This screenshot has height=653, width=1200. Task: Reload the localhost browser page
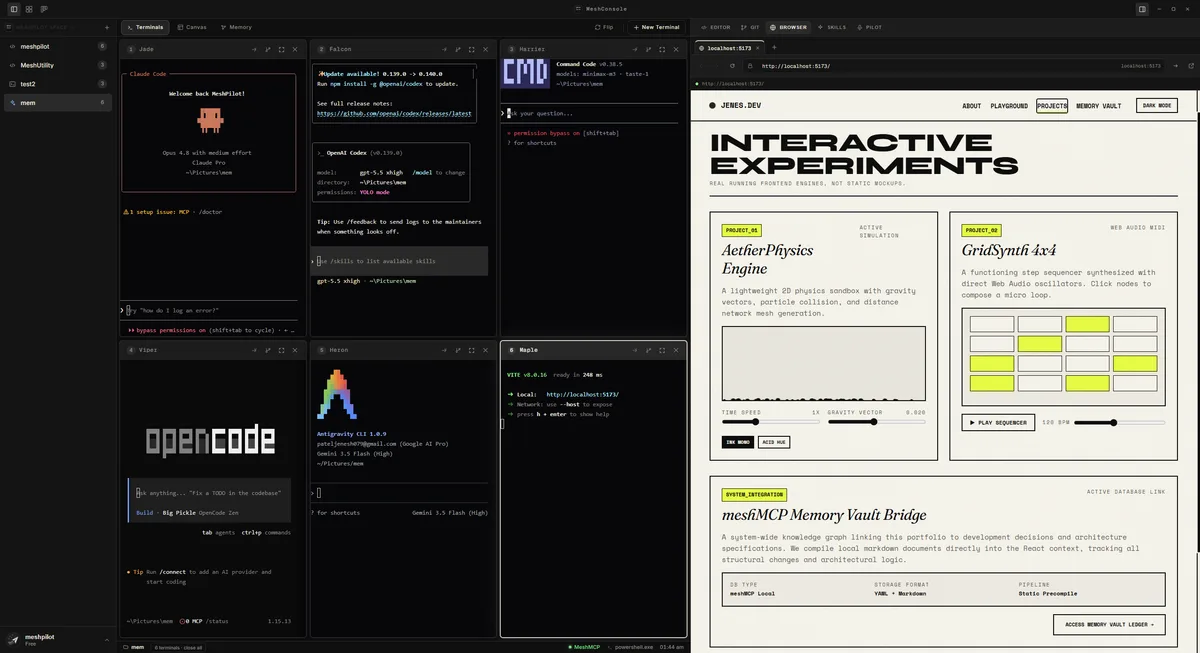[732, 66]
